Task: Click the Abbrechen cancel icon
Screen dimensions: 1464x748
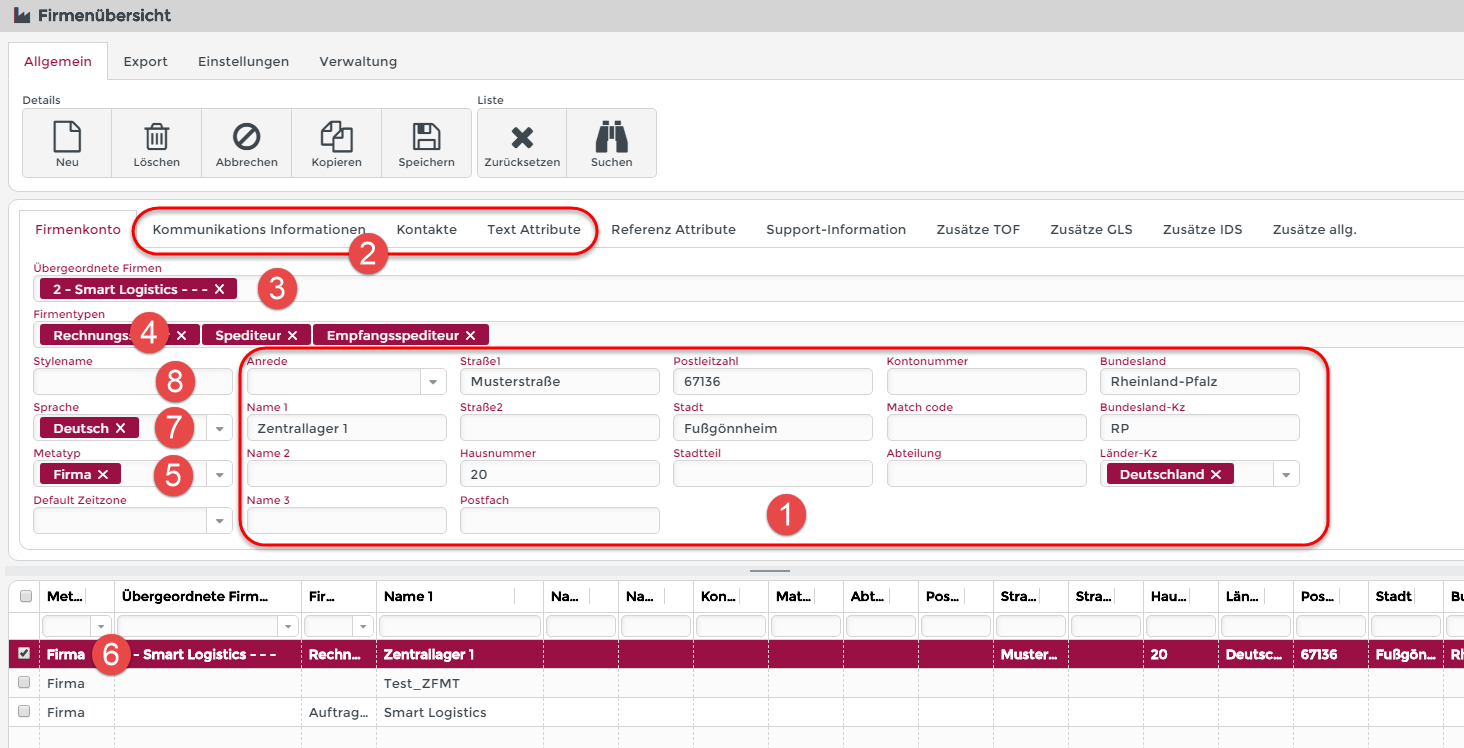Action: pyautogui.click(x=246, y=136)
